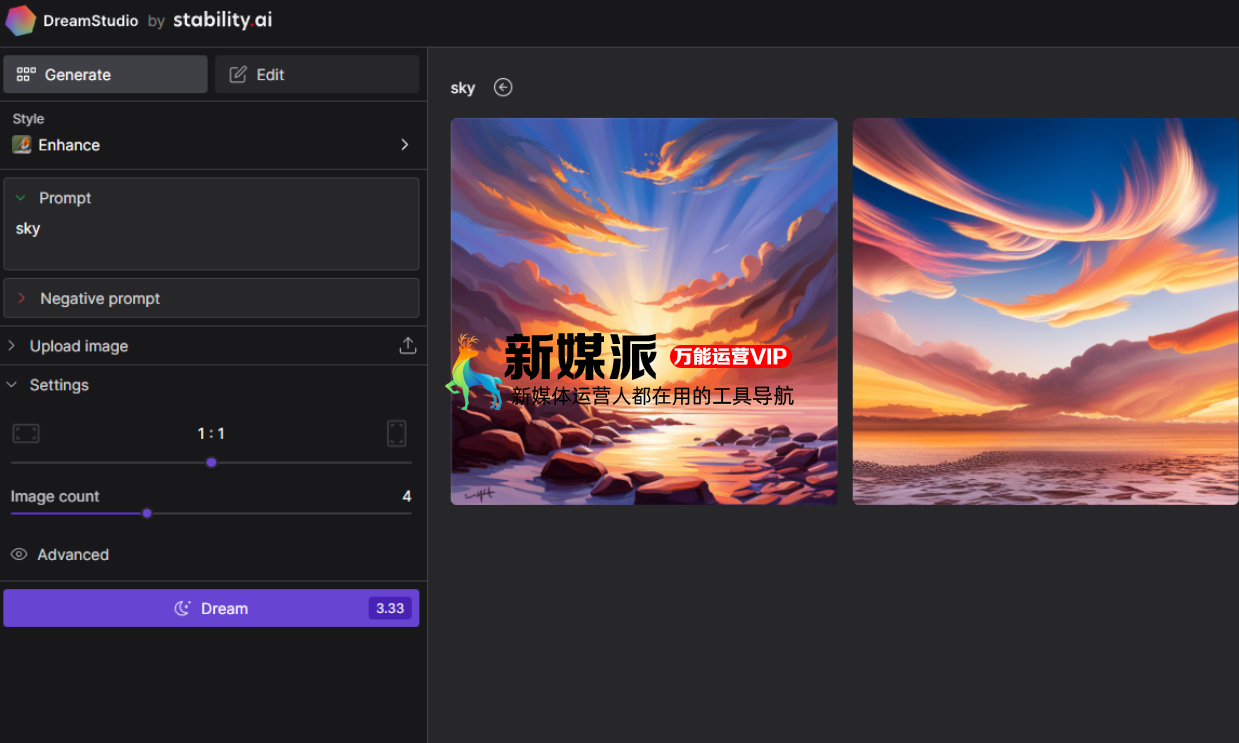The height and width of the screenshot is (743, 1239).
Task: Switch to the Generate tab
Action: (x=105, y=74)
